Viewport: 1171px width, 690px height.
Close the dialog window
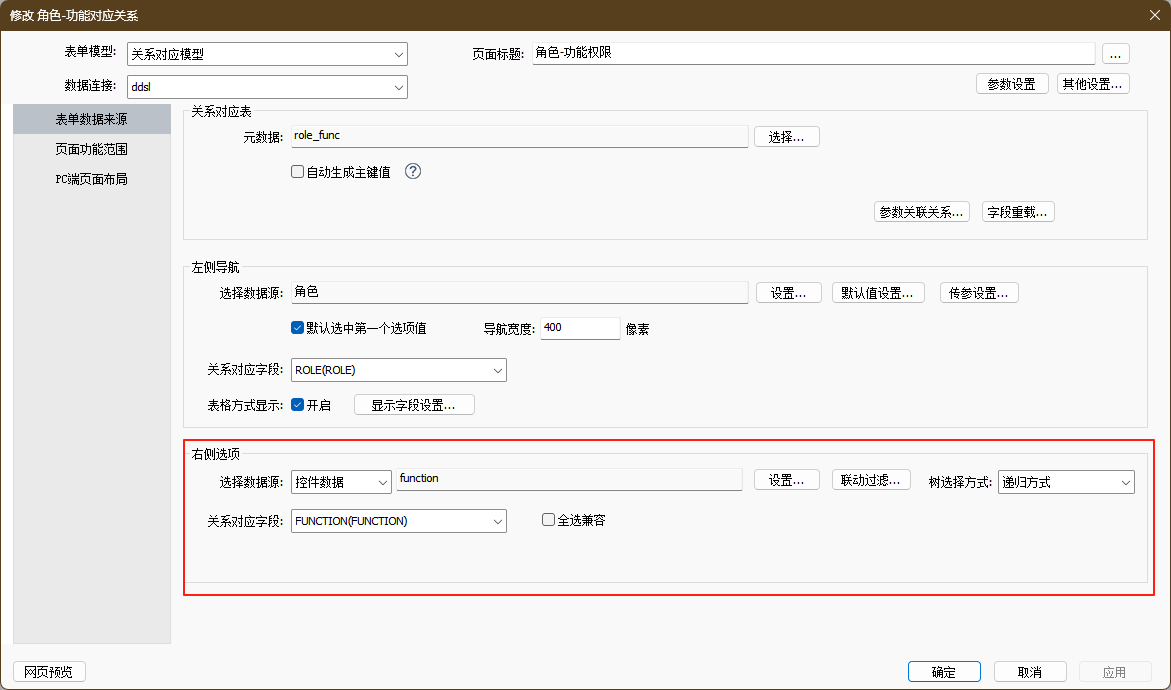click(x=1154, y=13)
